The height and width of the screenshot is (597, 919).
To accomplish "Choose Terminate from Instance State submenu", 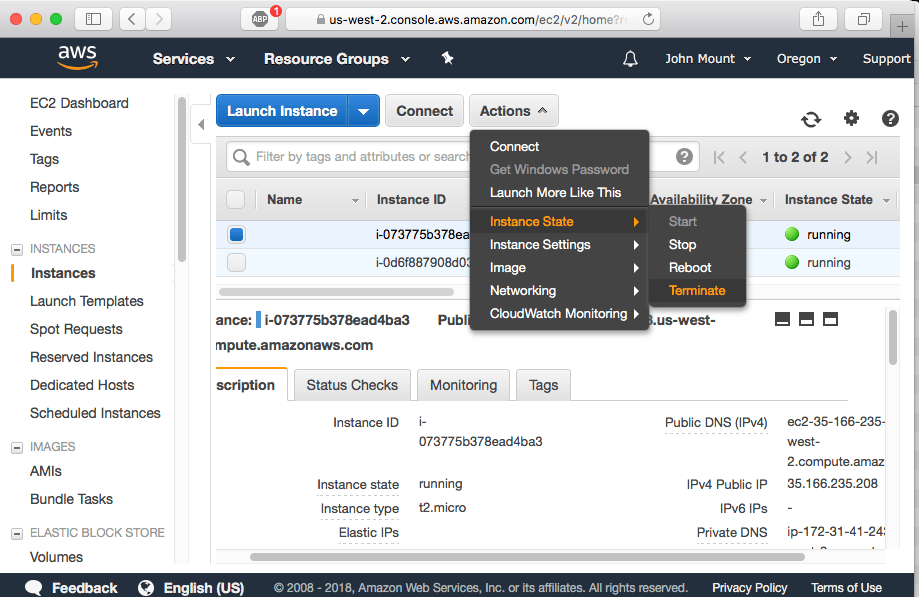I will click(x=697, y=291).
